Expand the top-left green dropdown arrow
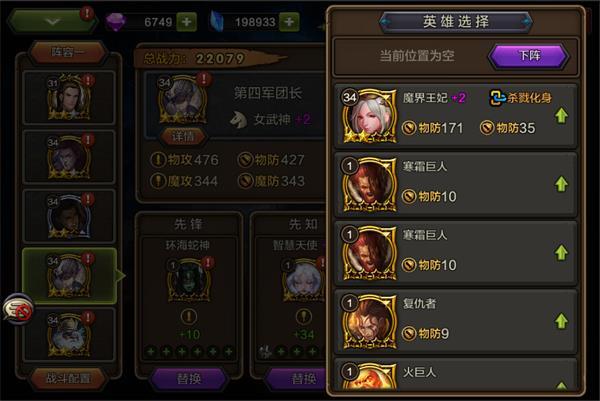 pos(52,22)
